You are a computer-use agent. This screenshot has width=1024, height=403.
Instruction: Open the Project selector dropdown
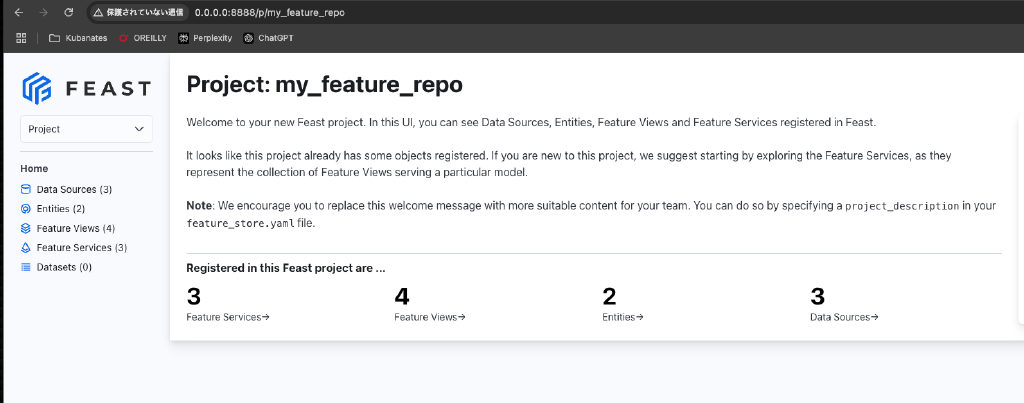coord(86,129)
